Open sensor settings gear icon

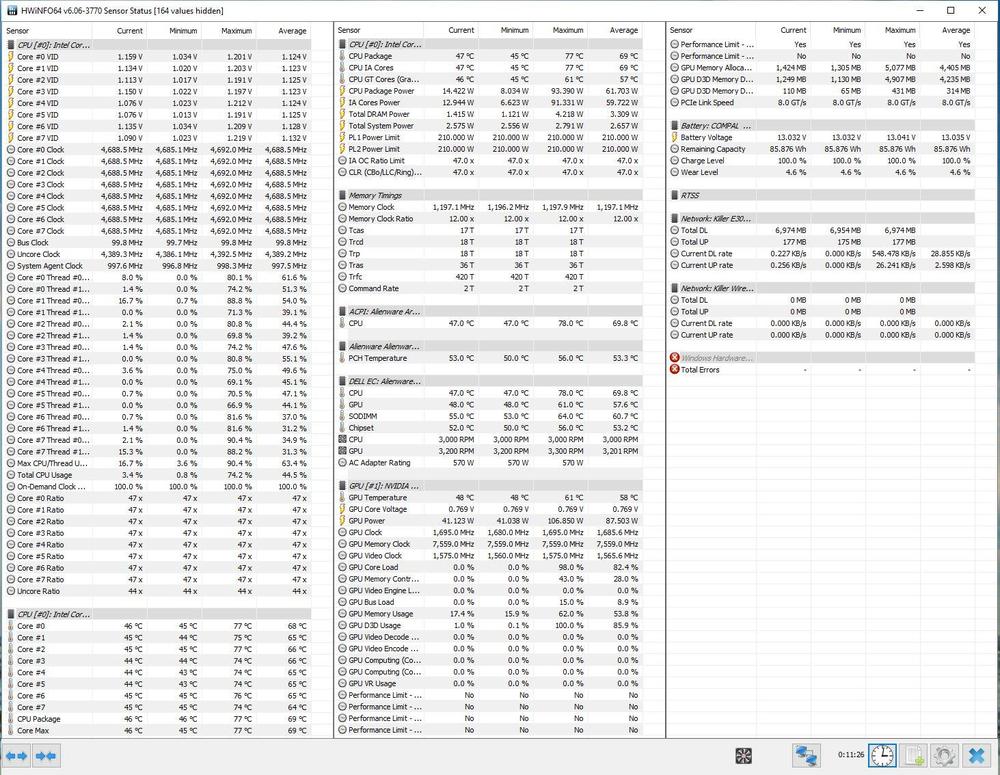pos(944,756)
